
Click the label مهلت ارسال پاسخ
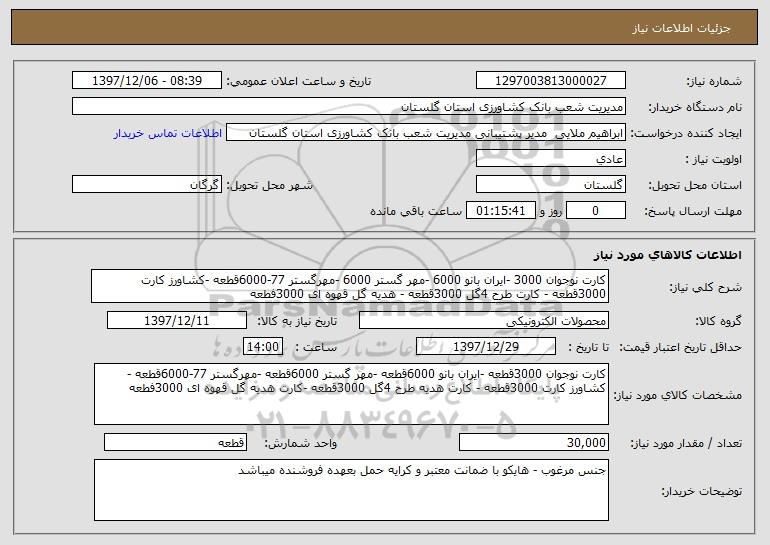[693, 211]
